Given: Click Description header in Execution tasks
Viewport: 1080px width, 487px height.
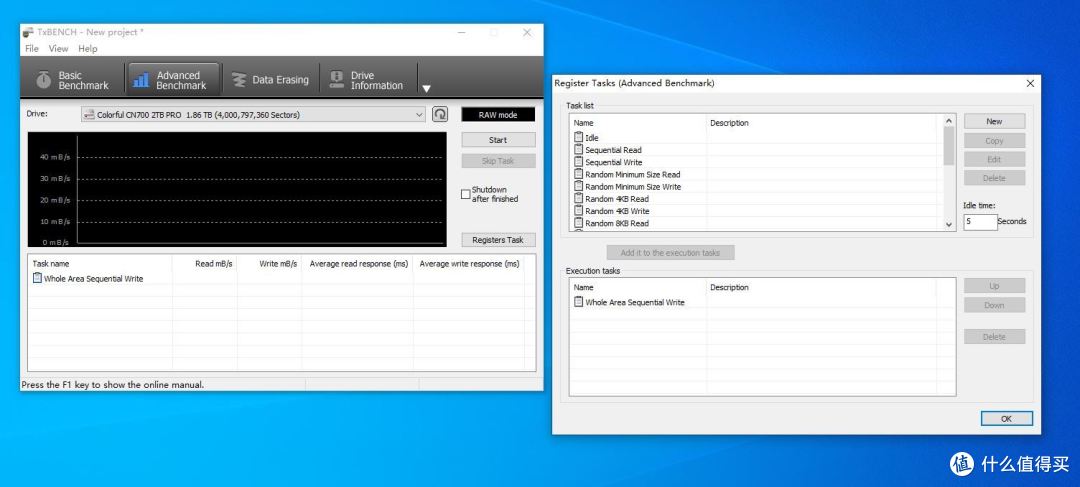Looking at the screenshot, I should point(821,287).
